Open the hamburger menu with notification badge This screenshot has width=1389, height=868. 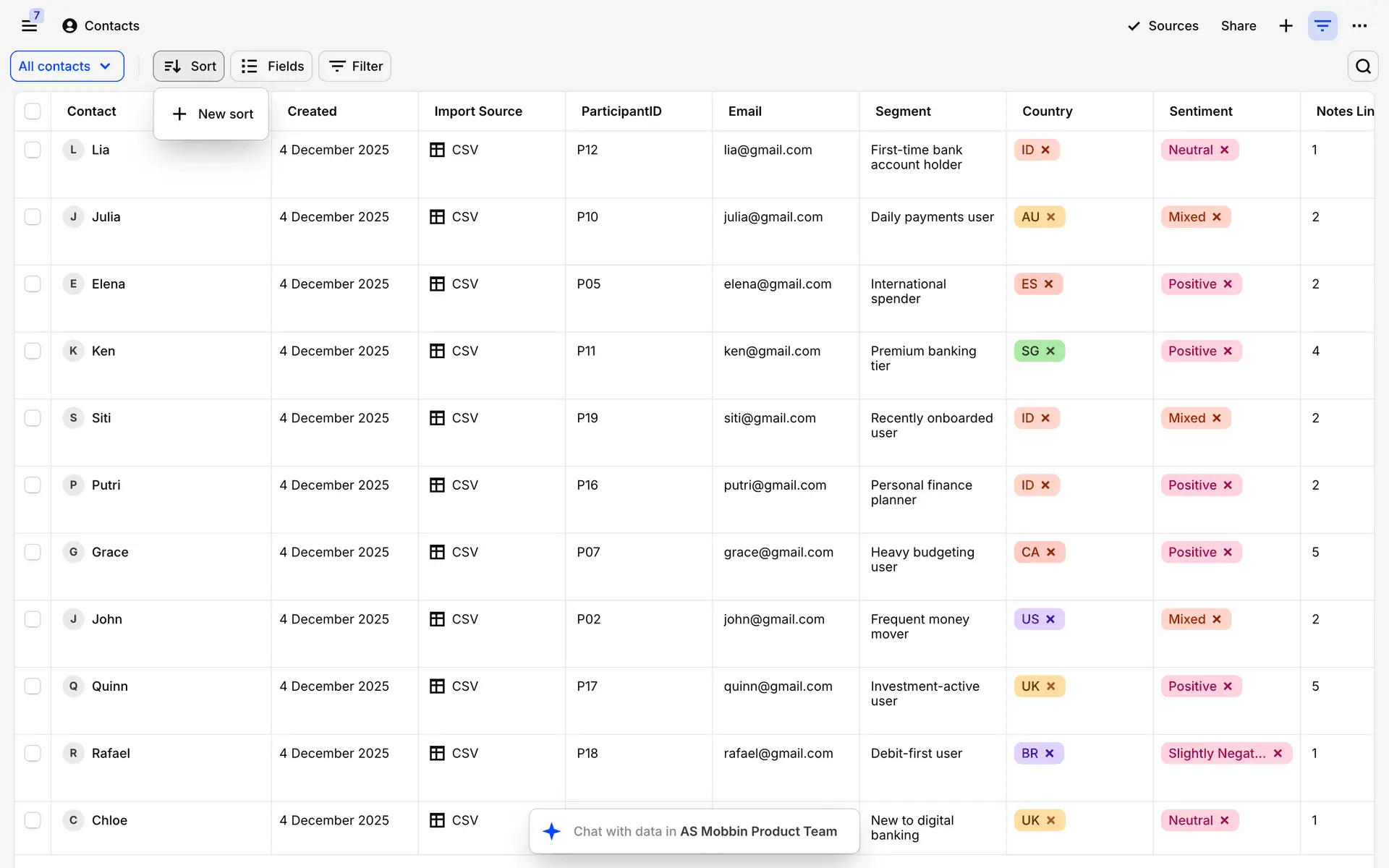coord(29,25)
